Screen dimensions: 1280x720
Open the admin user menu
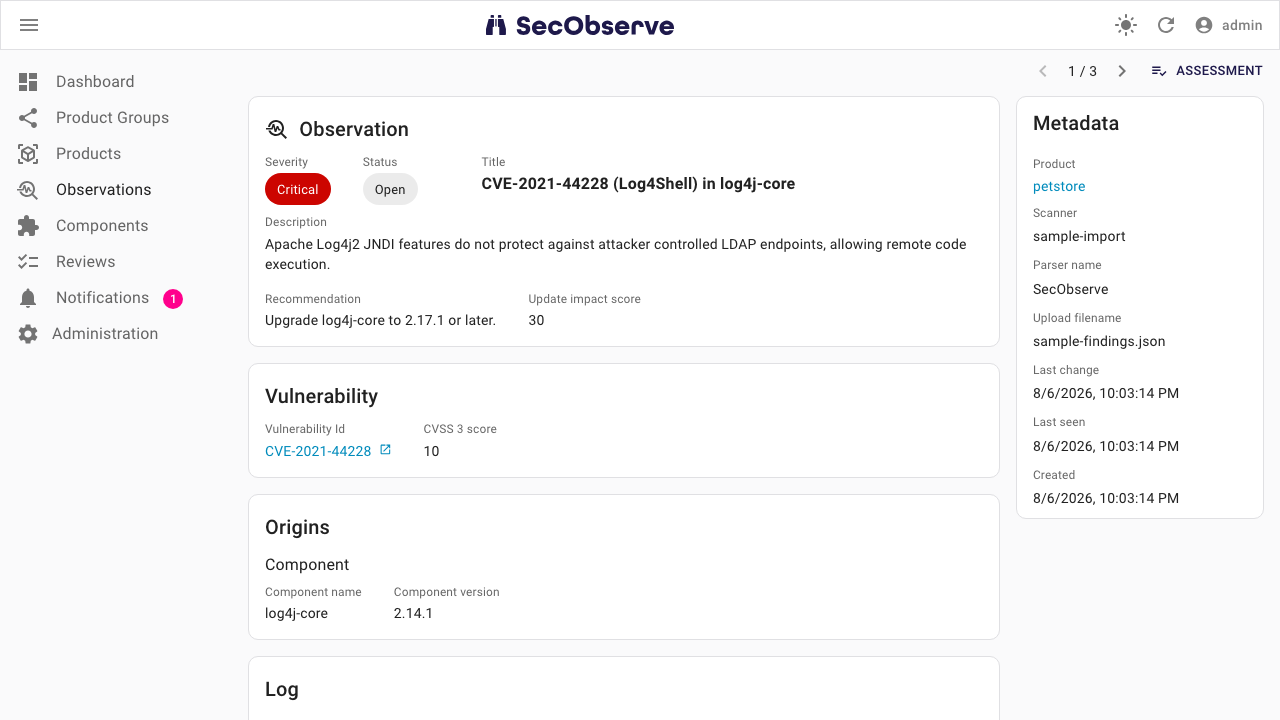coord(1228,25)
